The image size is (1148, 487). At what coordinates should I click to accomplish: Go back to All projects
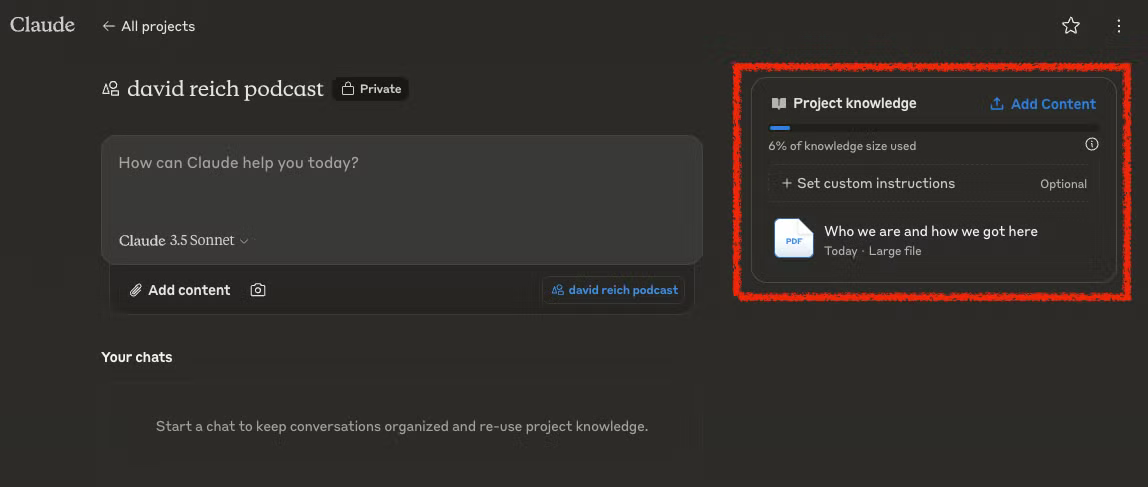pyautogui.click(x=149, y=26)
